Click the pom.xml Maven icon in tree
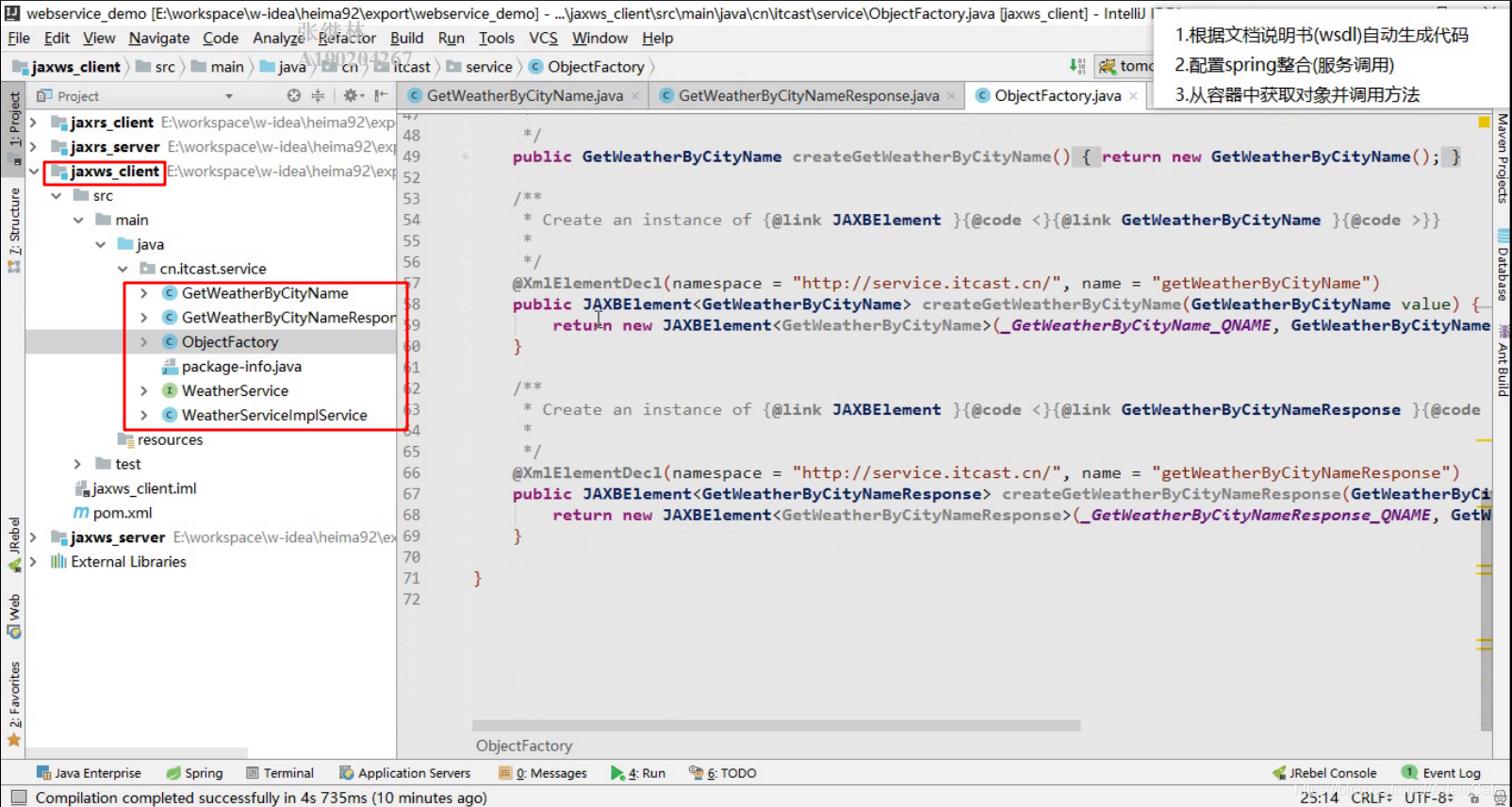Image resolution: width=1512 pixels, height=807 pixels. pos(81,513)
